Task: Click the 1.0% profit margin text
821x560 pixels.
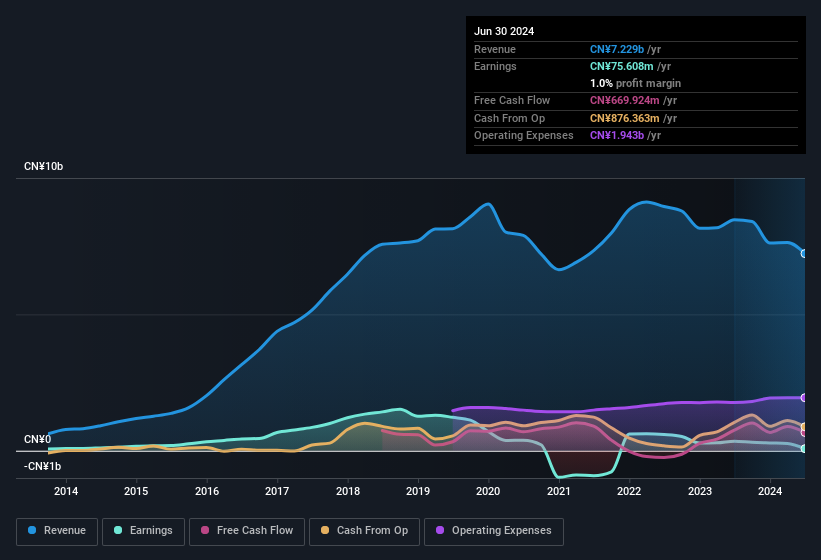Action: tap(636, 83)
